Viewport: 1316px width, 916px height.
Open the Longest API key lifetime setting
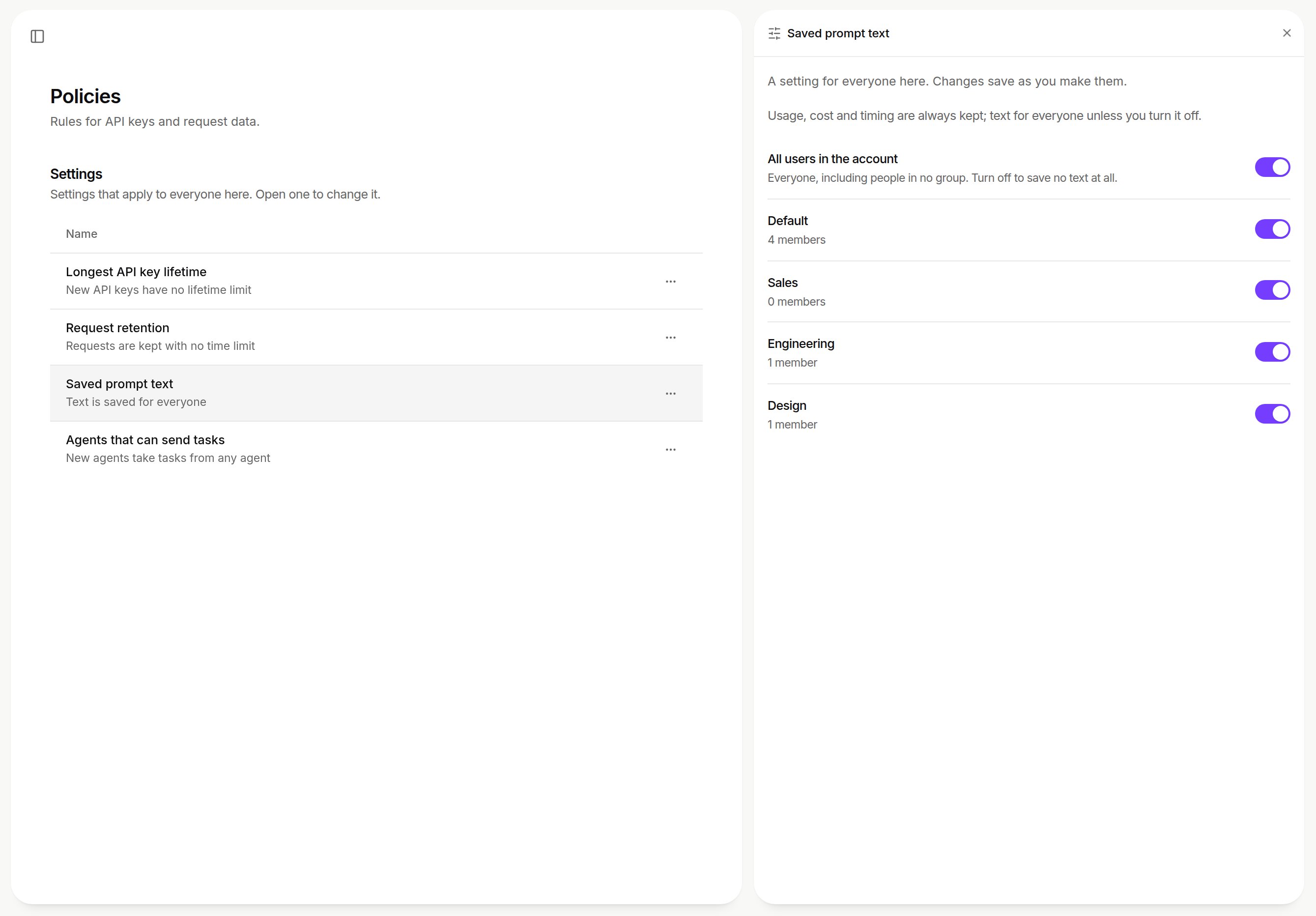pos(376,282)
